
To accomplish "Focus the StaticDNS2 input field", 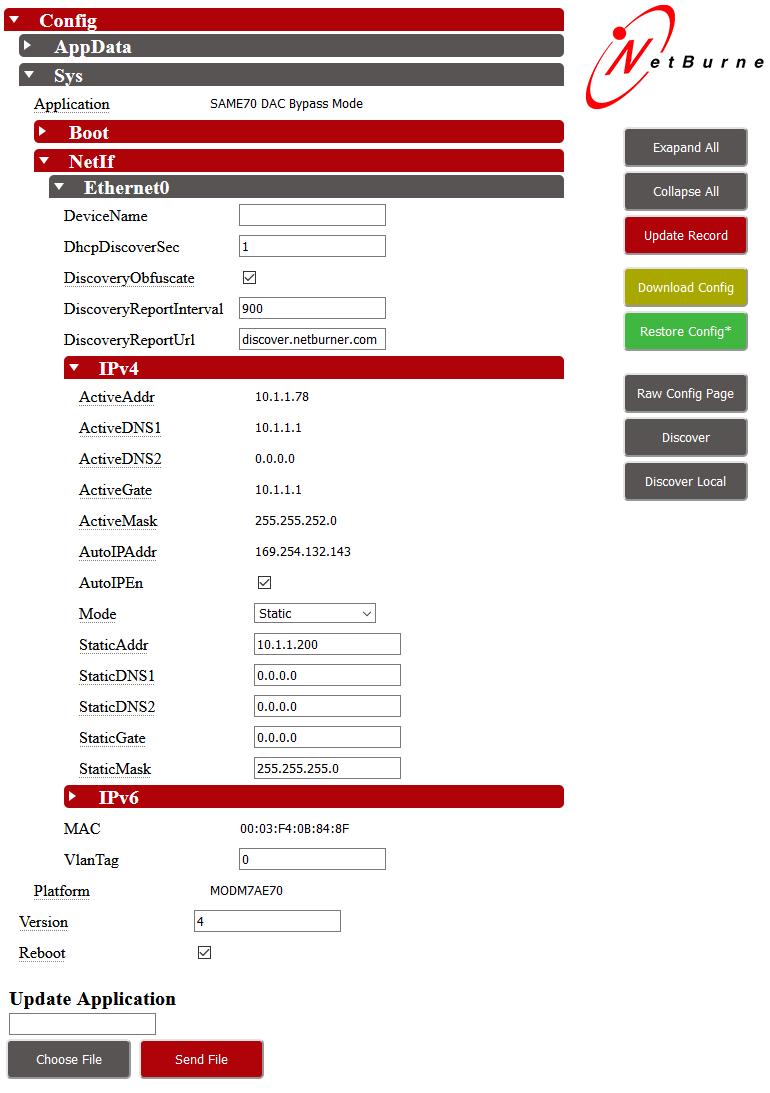I will 328,706.
